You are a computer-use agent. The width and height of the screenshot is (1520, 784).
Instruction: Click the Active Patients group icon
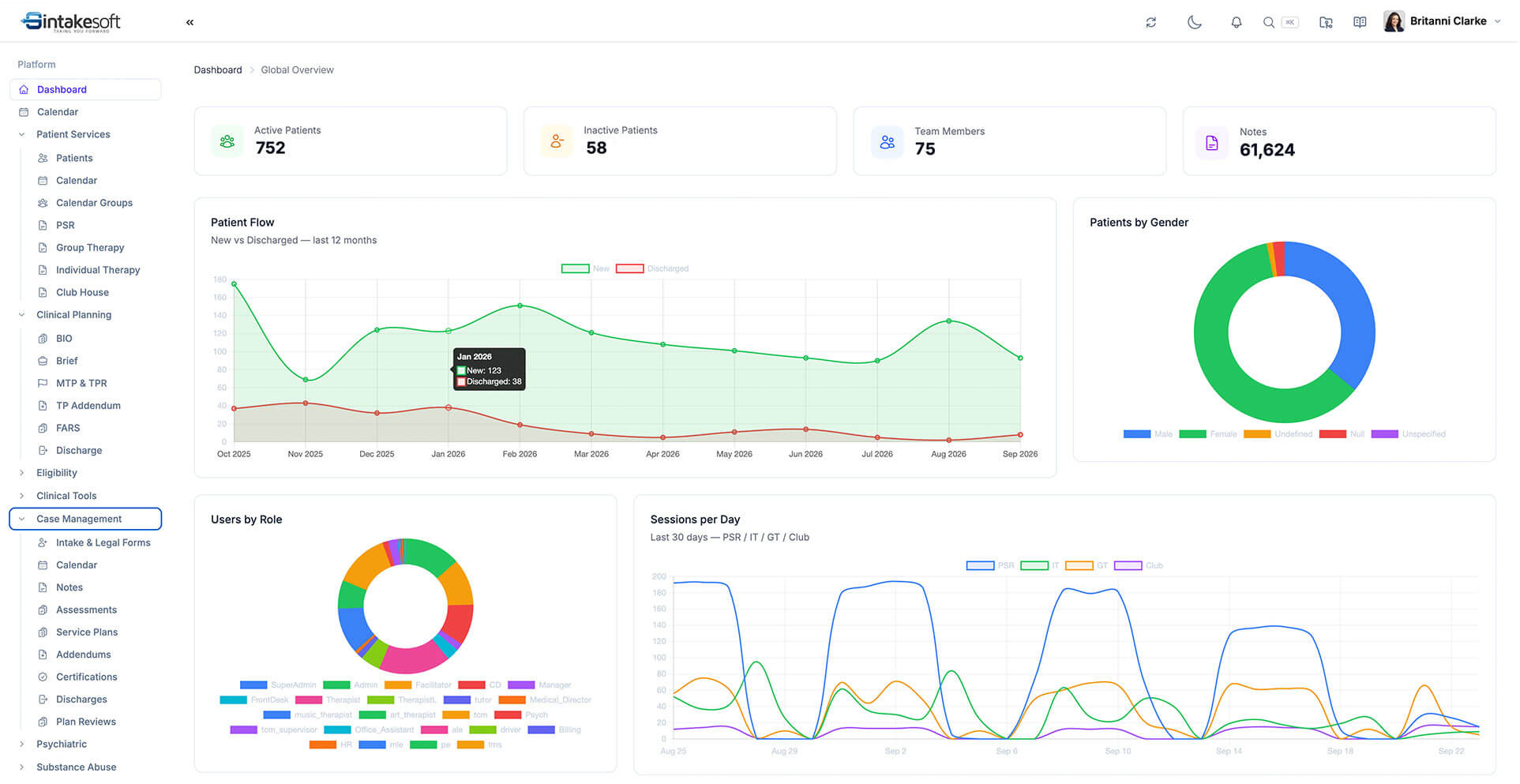click(x=227, y=141)
